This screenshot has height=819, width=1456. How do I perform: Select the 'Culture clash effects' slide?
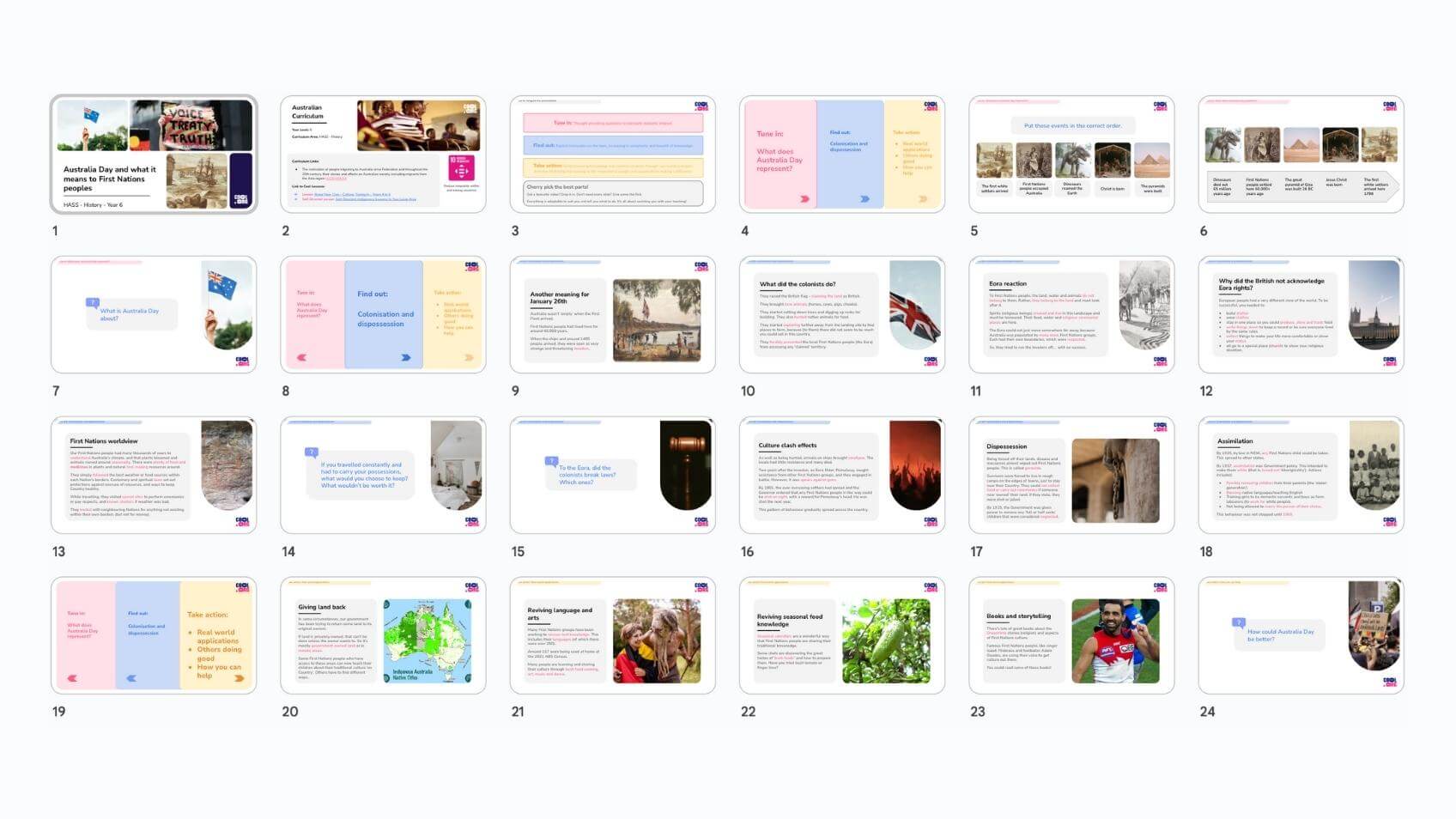point(841,476)
